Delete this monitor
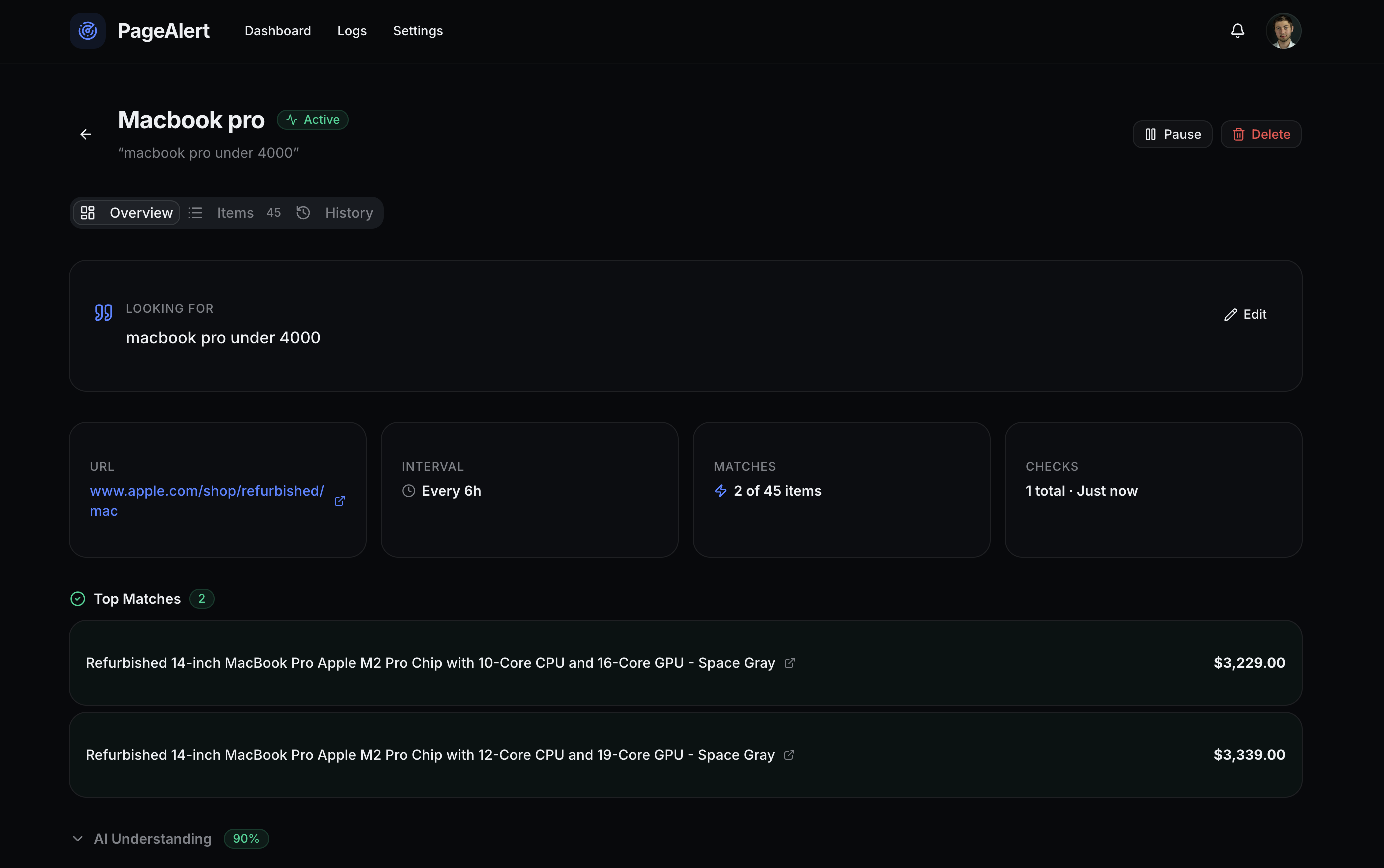The image size is (1384, 868). (x=1260, y=134)
